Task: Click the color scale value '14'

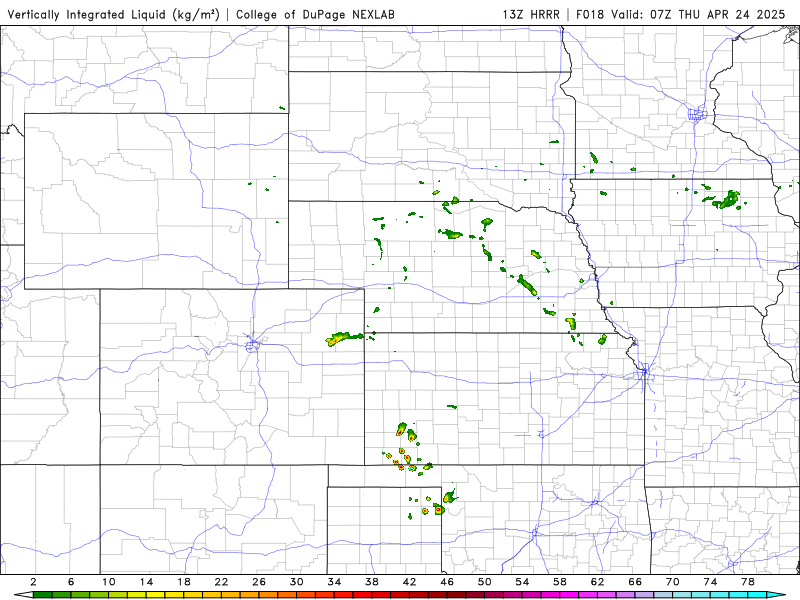Action: 146,582
